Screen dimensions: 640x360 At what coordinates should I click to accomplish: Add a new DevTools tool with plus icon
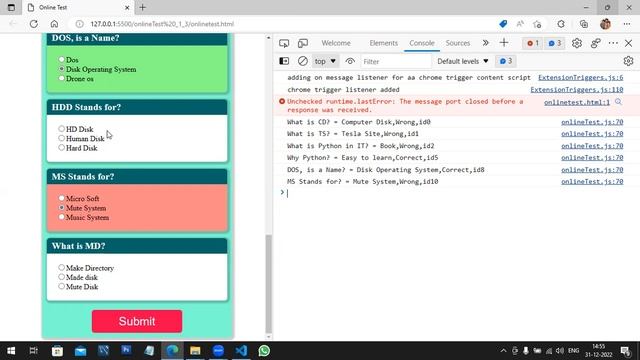pos(504,43)
